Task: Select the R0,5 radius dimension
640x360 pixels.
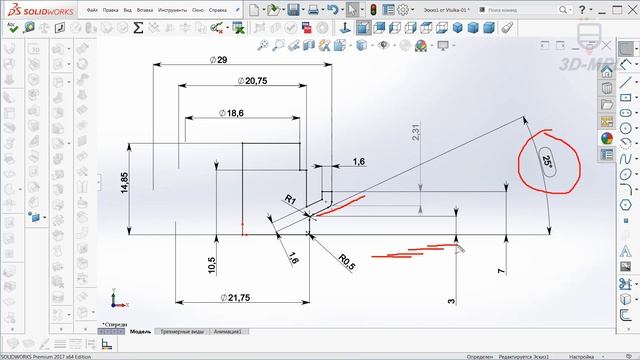Action: pos(347,262)
